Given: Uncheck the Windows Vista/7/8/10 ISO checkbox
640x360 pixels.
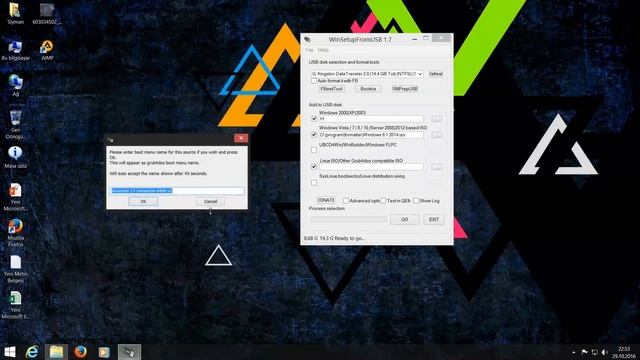Looking at the screenshot, I should (314, 134).
